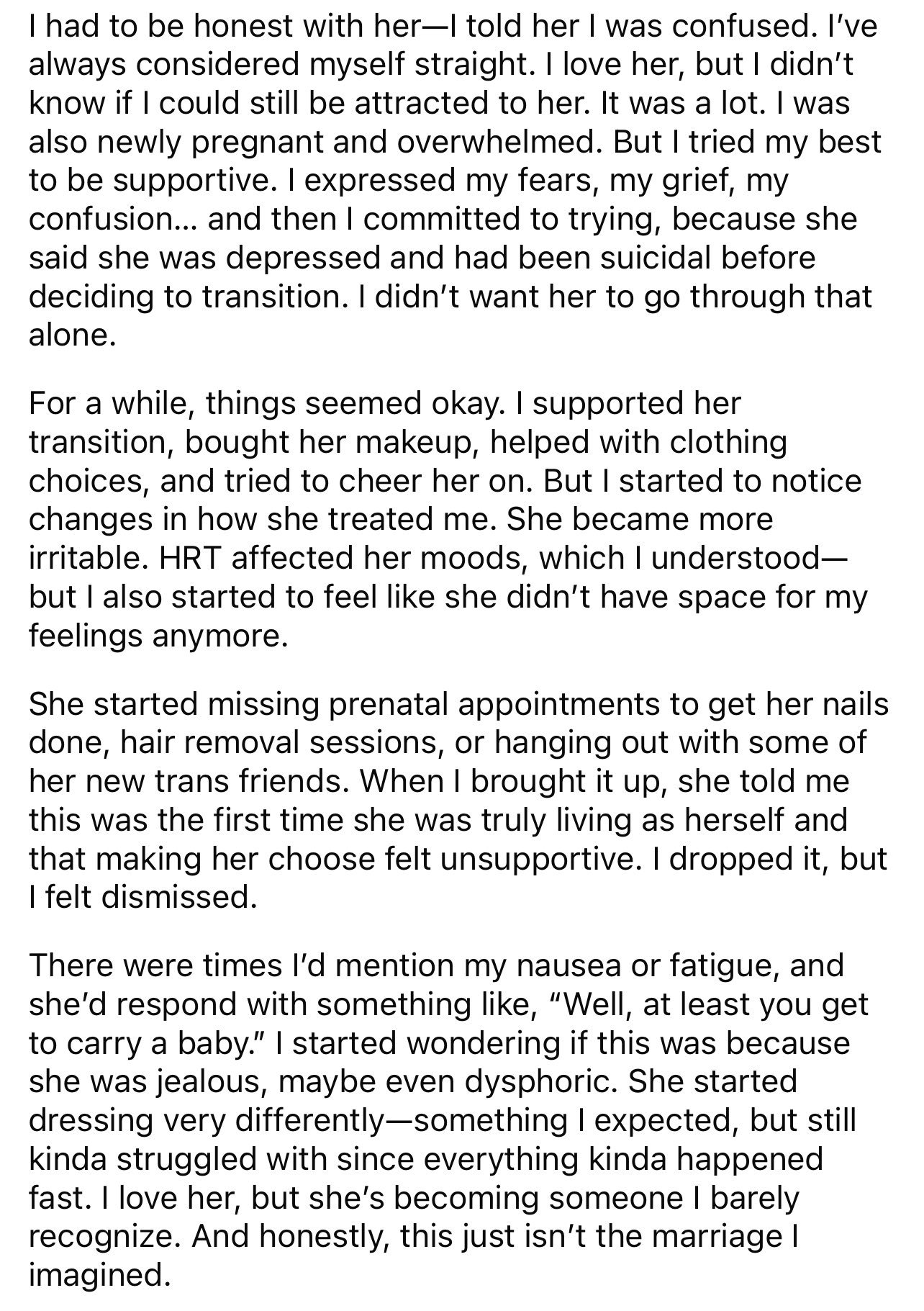Click the words "her new trans friends"

click(x=186, y=781)
